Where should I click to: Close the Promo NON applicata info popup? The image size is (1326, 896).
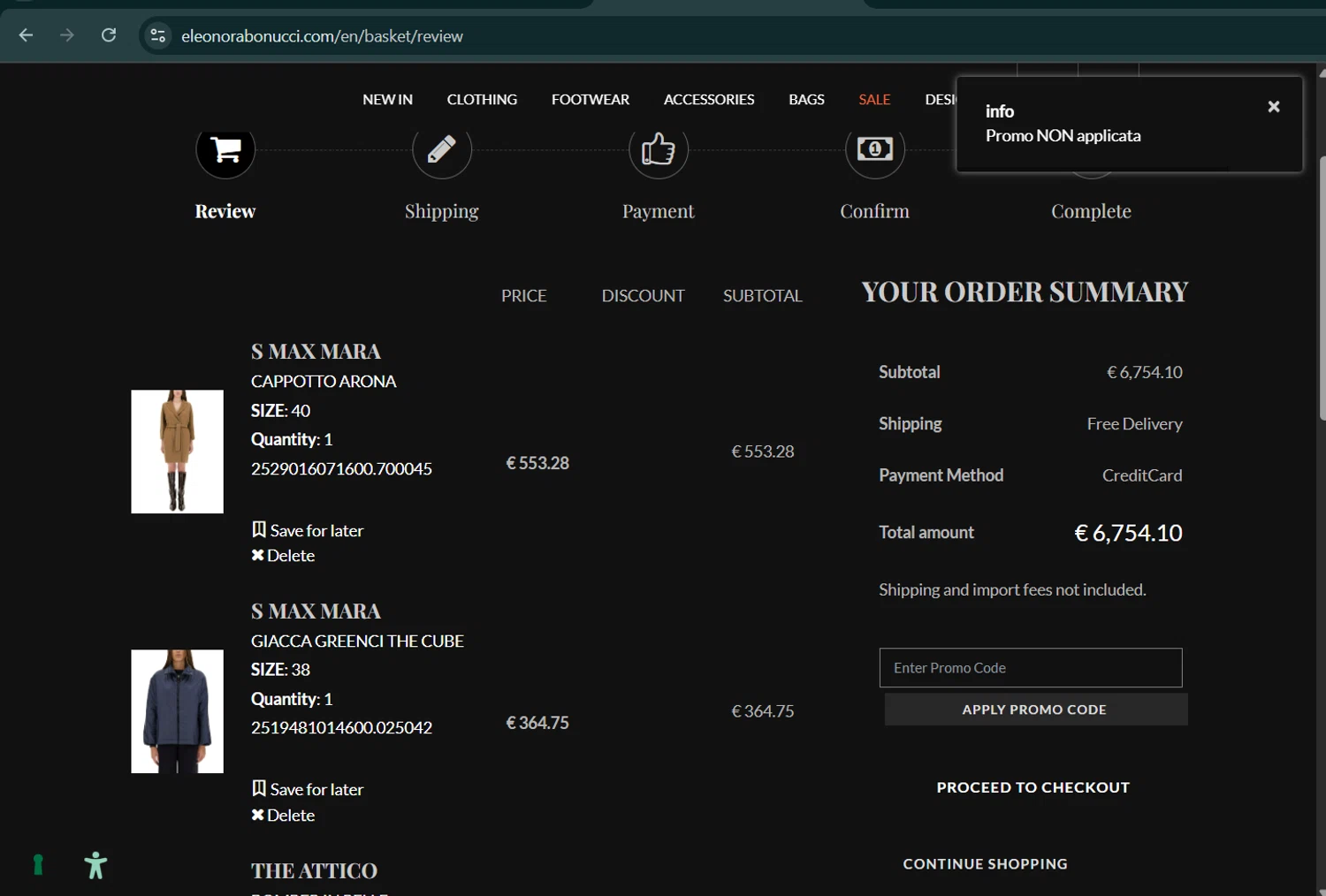pos(1273,107)
